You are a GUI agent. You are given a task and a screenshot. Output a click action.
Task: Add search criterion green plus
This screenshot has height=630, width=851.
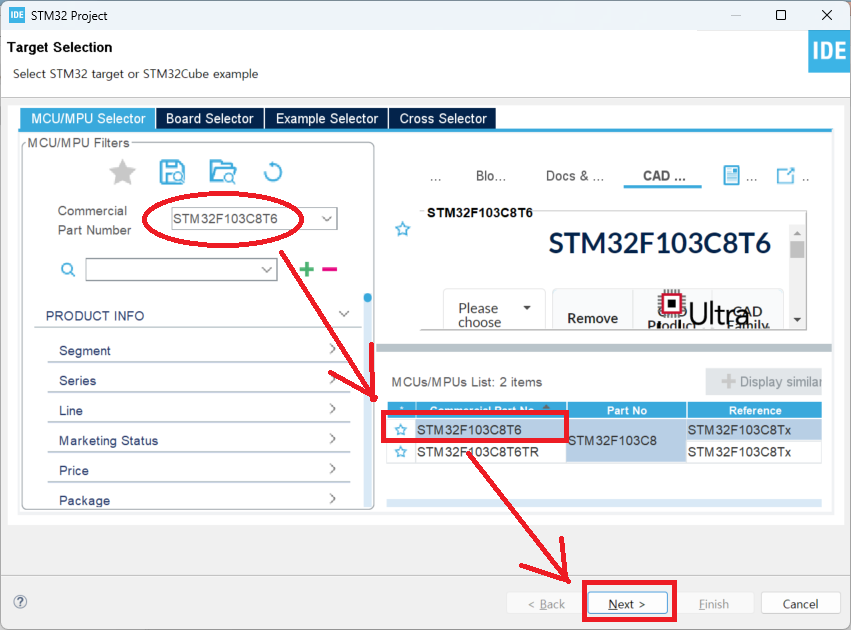point(307,269)
